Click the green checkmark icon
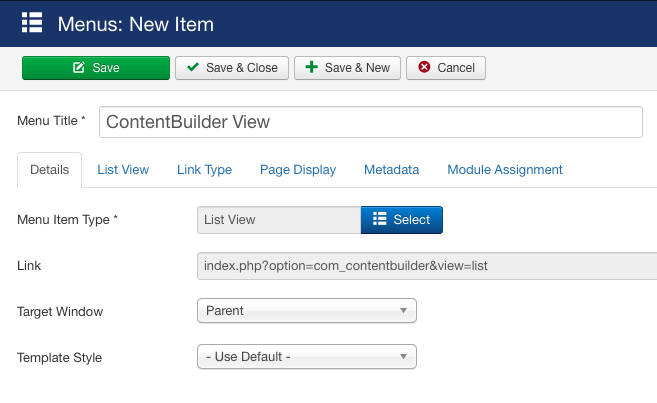This screenshot has height=403, width=657. pos(193,67)
